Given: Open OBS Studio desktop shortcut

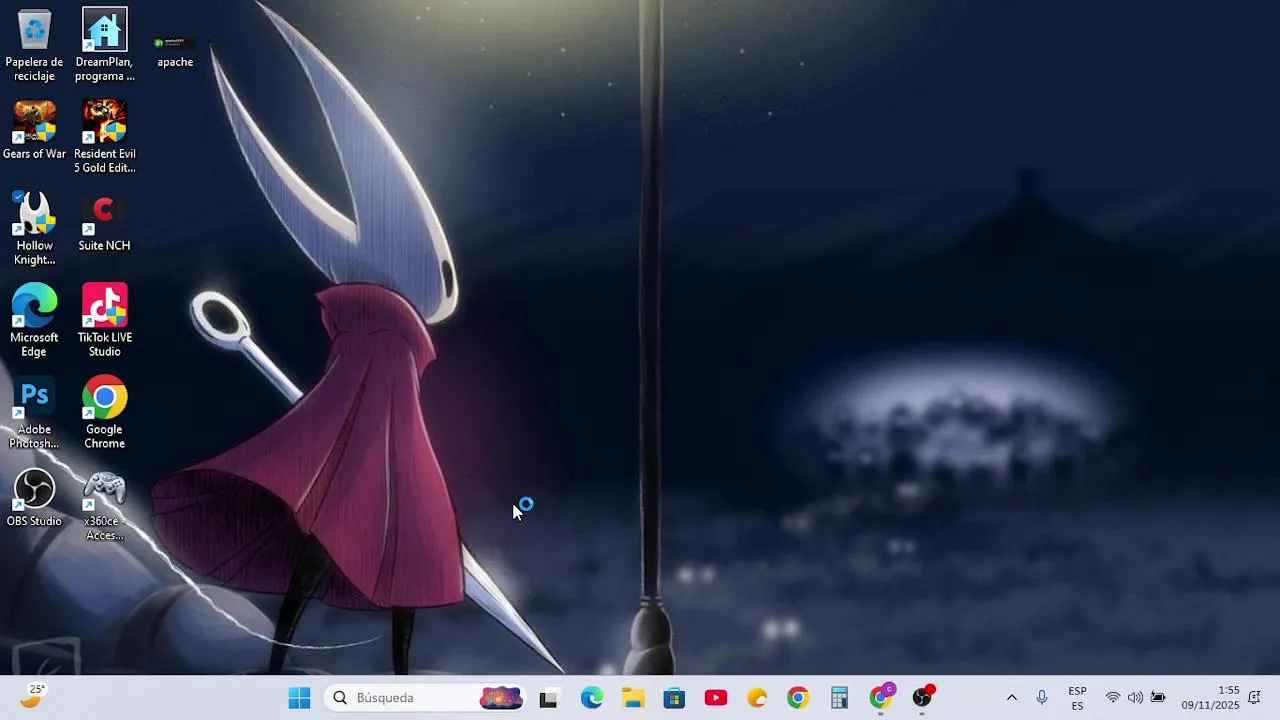Looking at the screenshot, I should tap(34, 498).
